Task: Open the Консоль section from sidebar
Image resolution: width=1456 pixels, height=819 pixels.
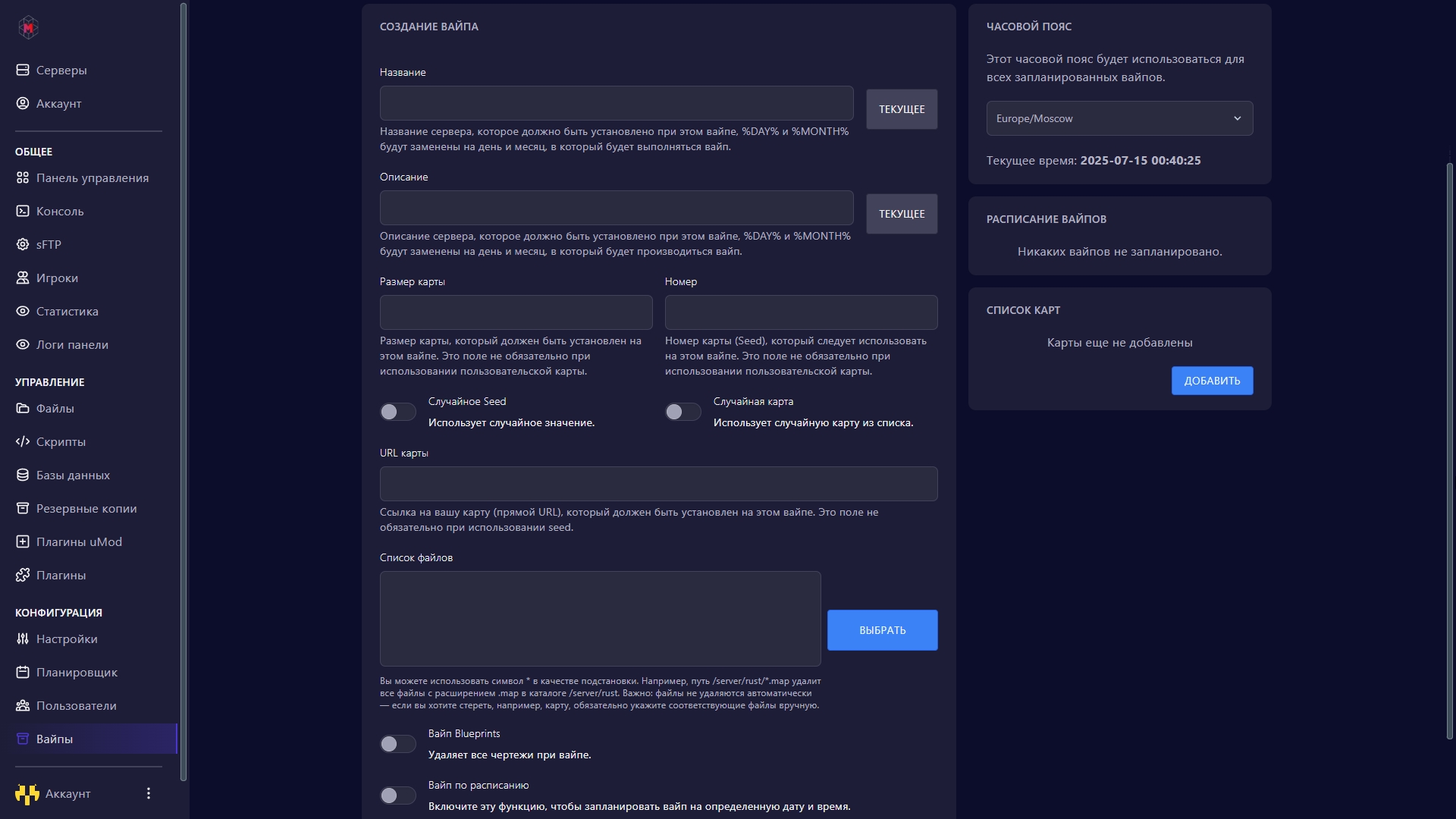Action: [x=60, y=211]
